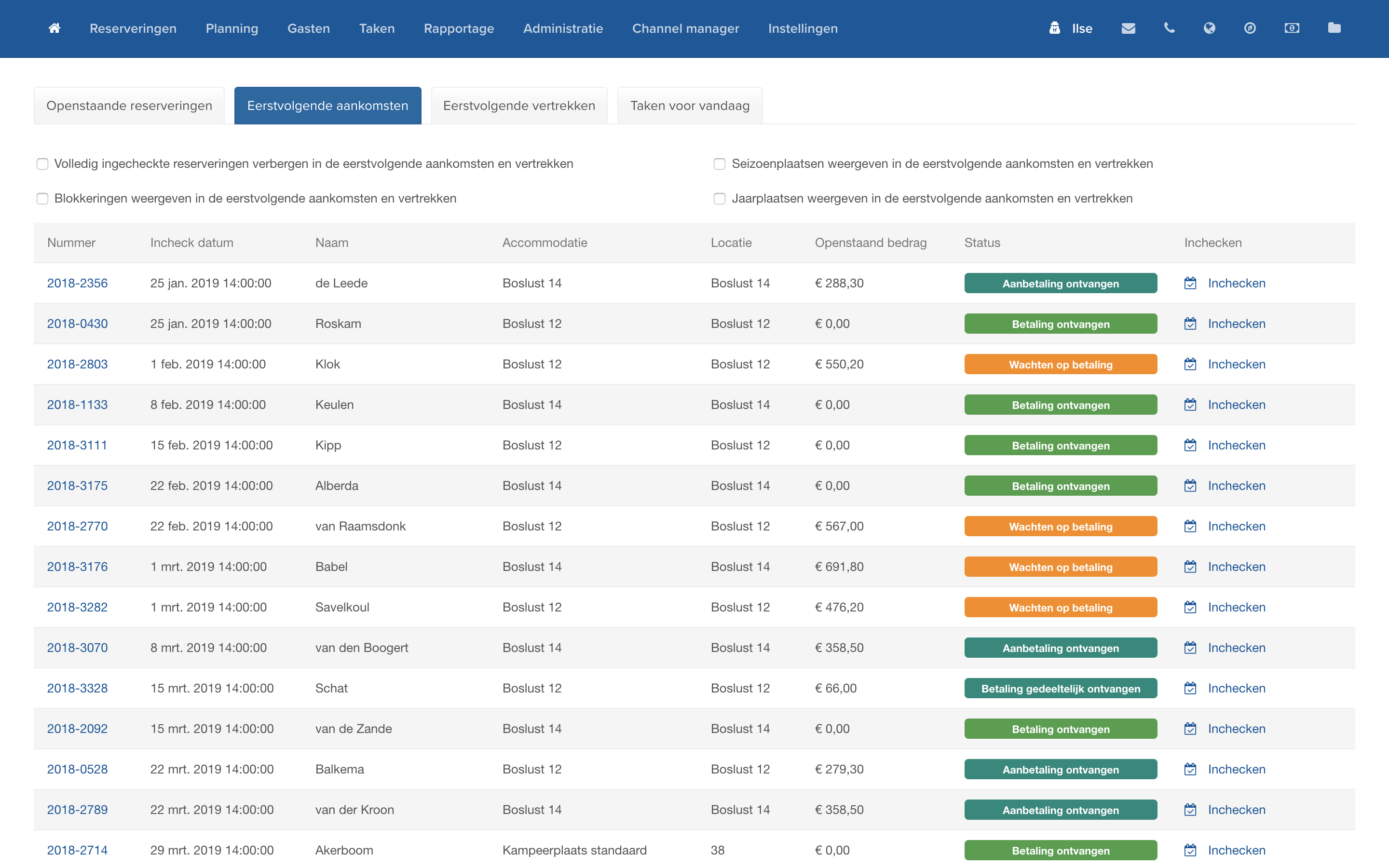Open the Administratie menu
Viewport: 1389px width, 868px height.
tap(563, 28)
